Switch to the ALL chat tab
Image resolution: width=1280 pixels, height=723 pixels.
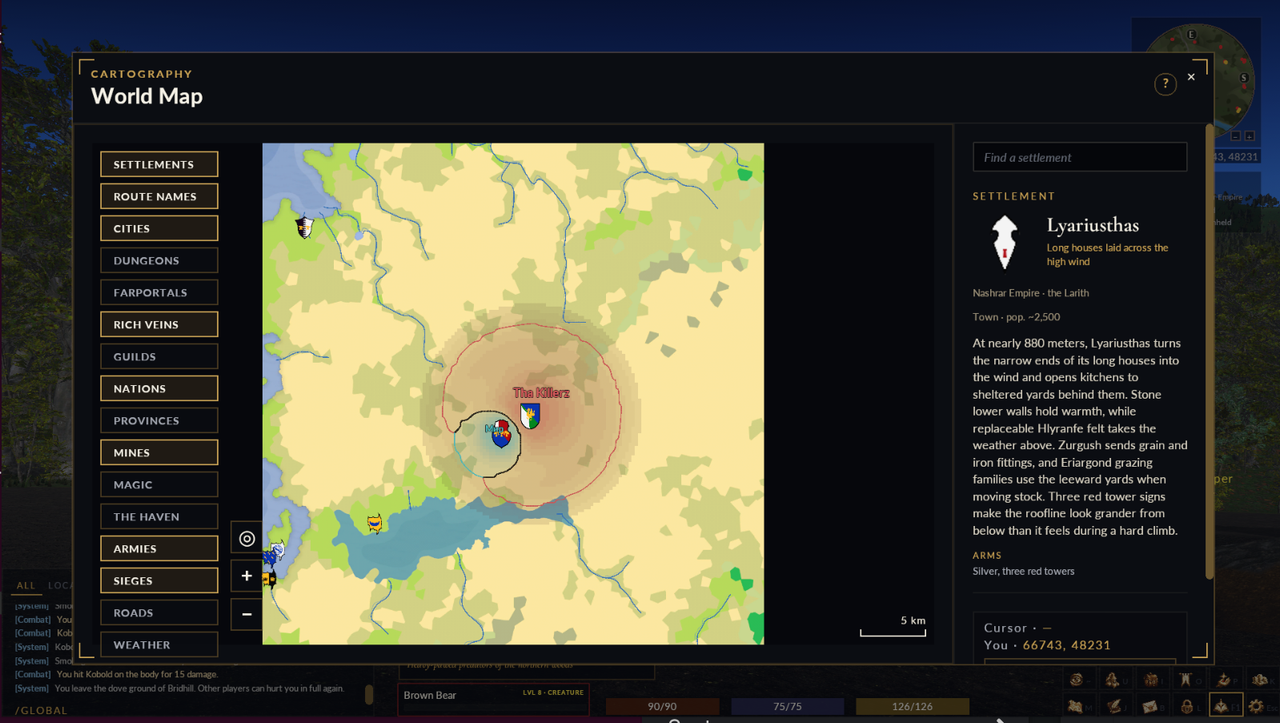[x=26, y=585]
